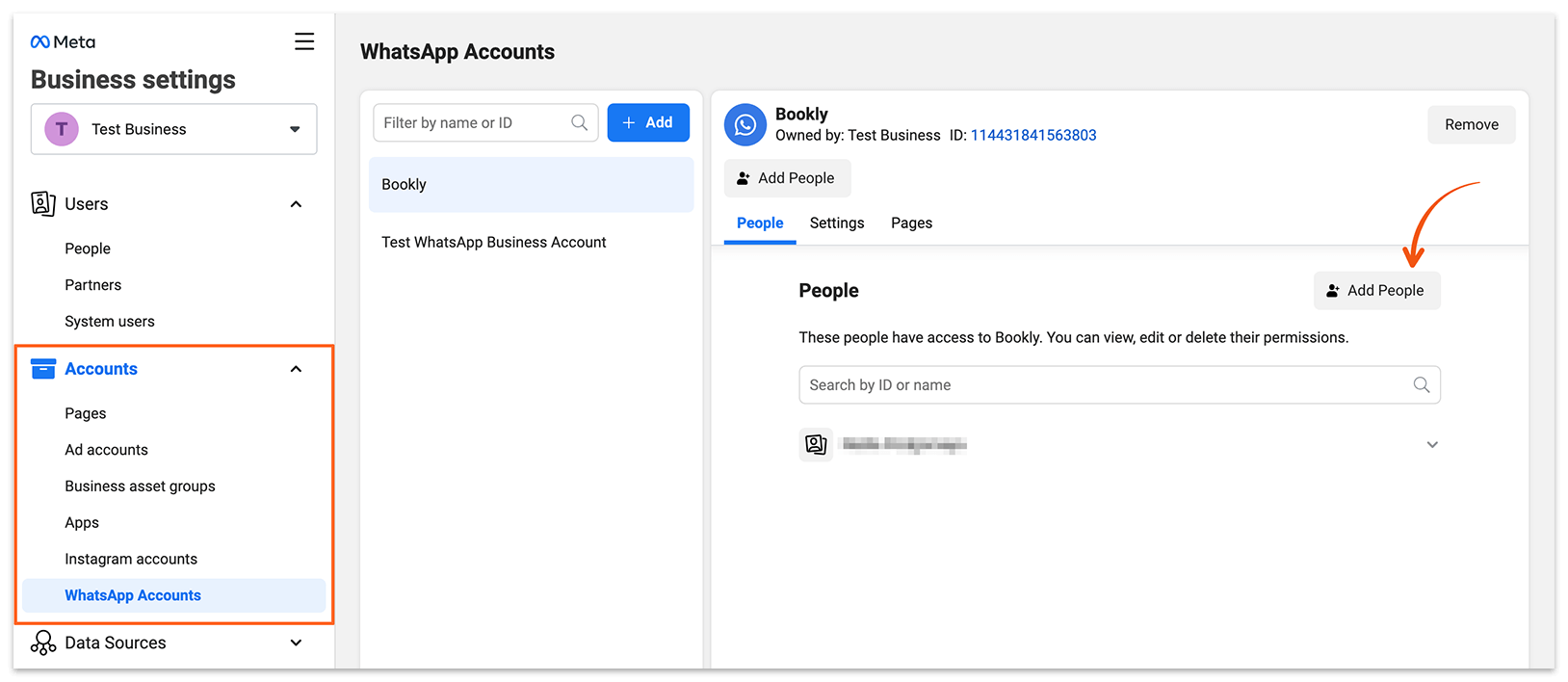Open Pages under Accounts sidebar

86,413
